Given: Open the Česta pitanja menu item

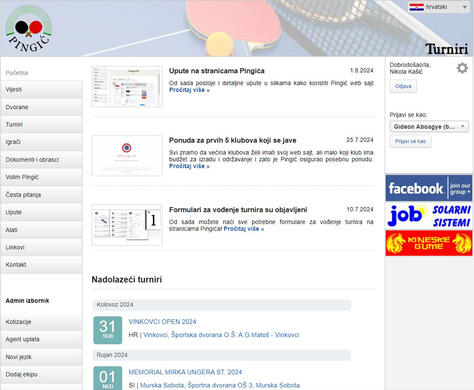Looking at the screenshot, I should pos(41,195).
